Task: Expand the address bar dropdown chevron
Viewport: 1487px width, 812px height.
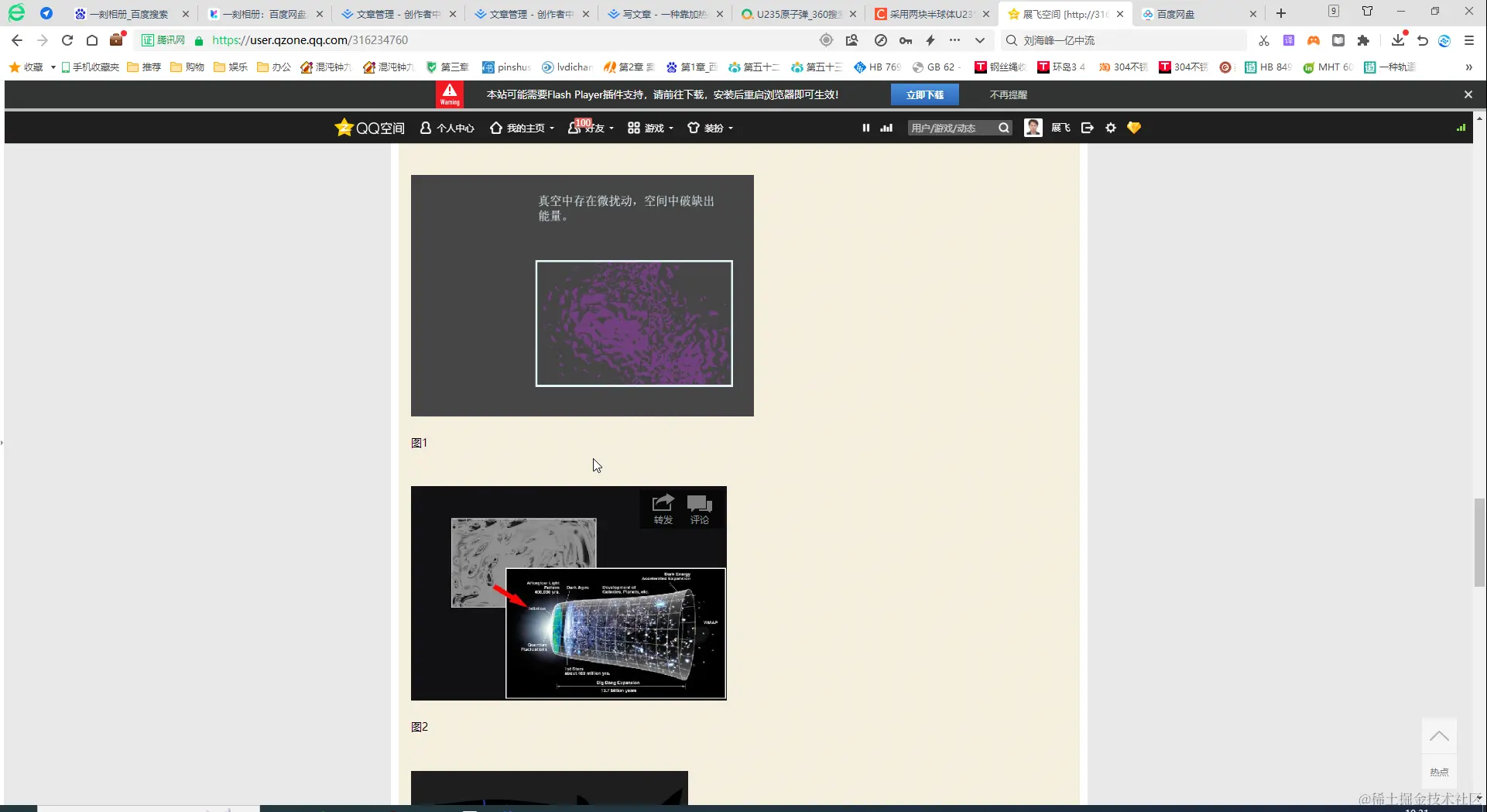Action: tap(980, 40)
